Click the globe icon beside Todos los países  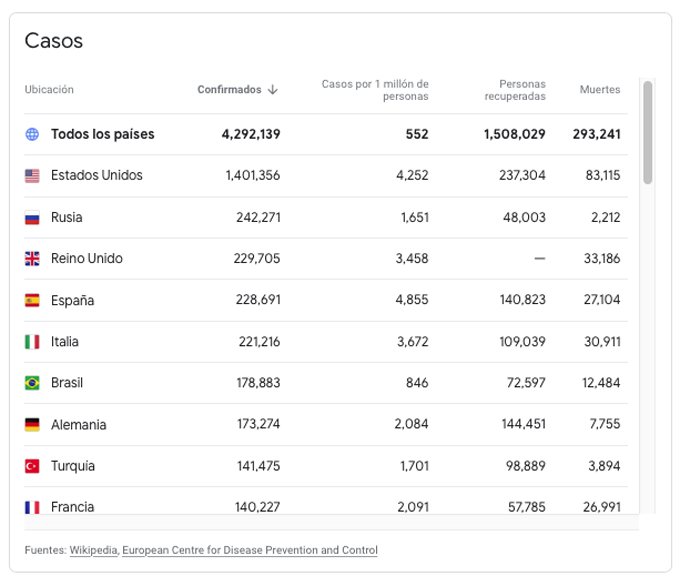tap(32, 134)
